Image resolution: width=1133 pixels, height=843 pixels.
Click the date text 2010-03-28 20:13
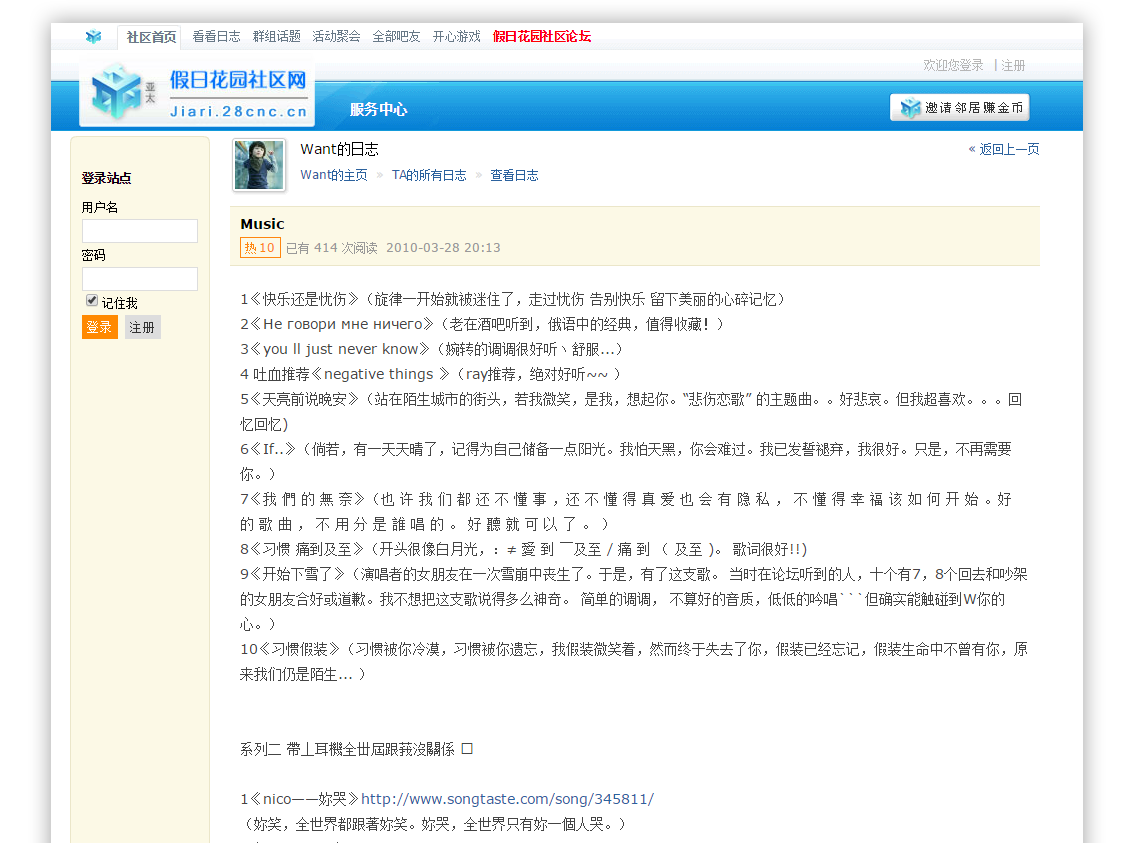443,248
